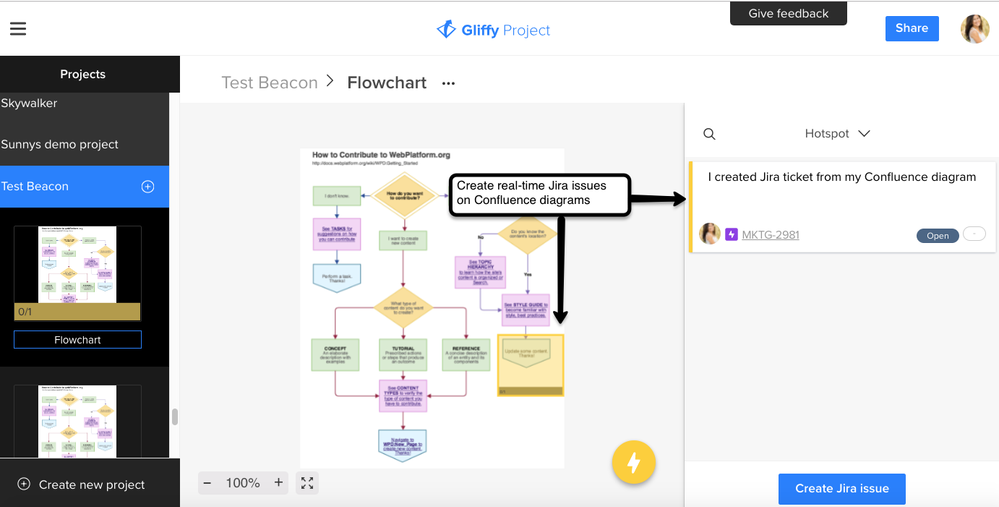Click the 'Perform a task. Thanks!' shape

point(337,278)
